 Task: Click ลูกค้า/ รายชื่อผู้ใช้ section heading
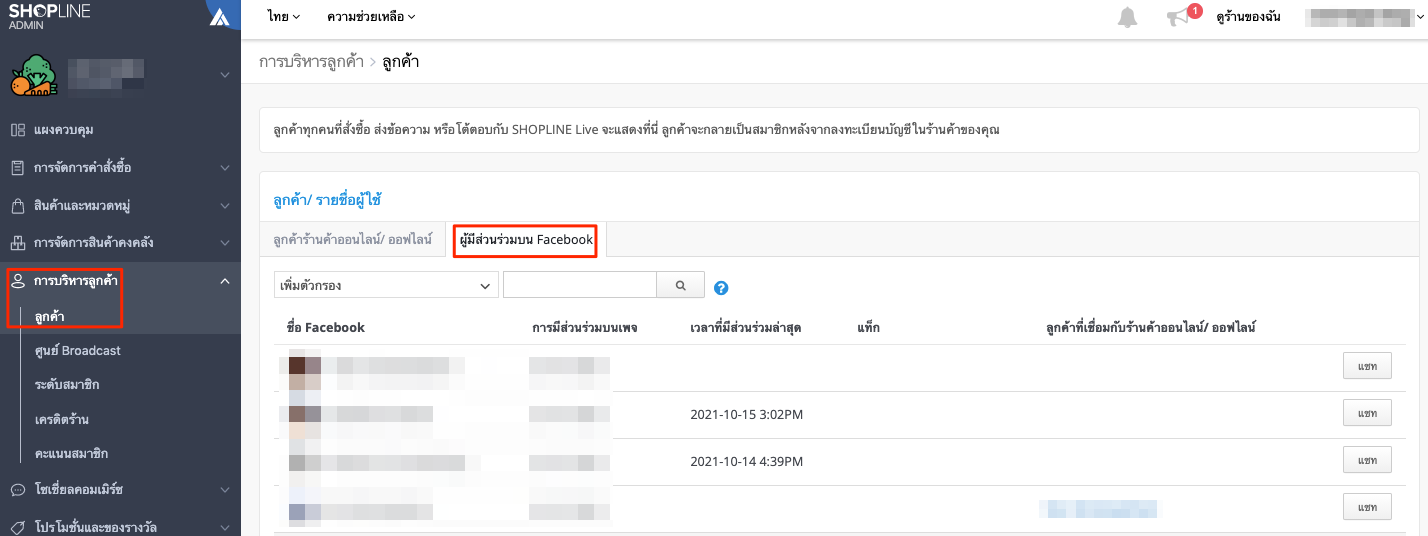tap(328, 200)
